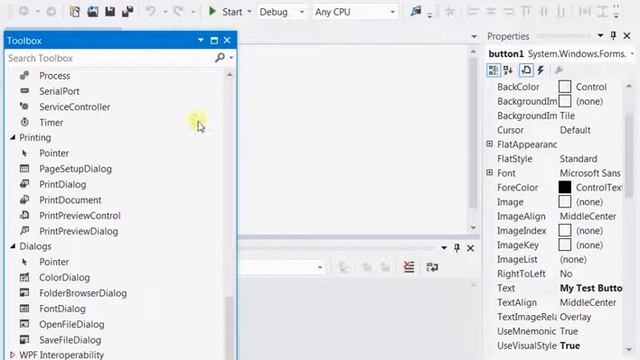Click the Save All toolbar icon
The height and width of the screenshot is (360, 640).
[128, 11]
